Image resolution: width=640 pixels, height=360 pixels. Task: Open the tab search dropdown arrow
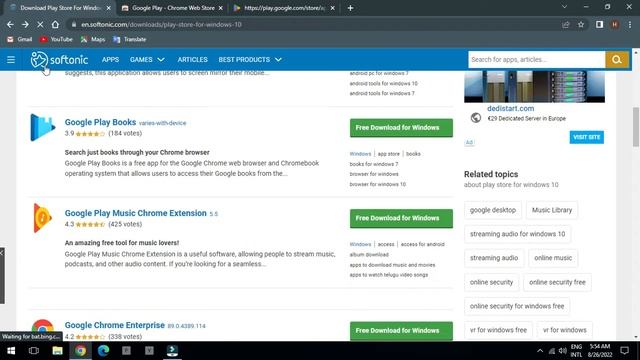click(564, 7)
